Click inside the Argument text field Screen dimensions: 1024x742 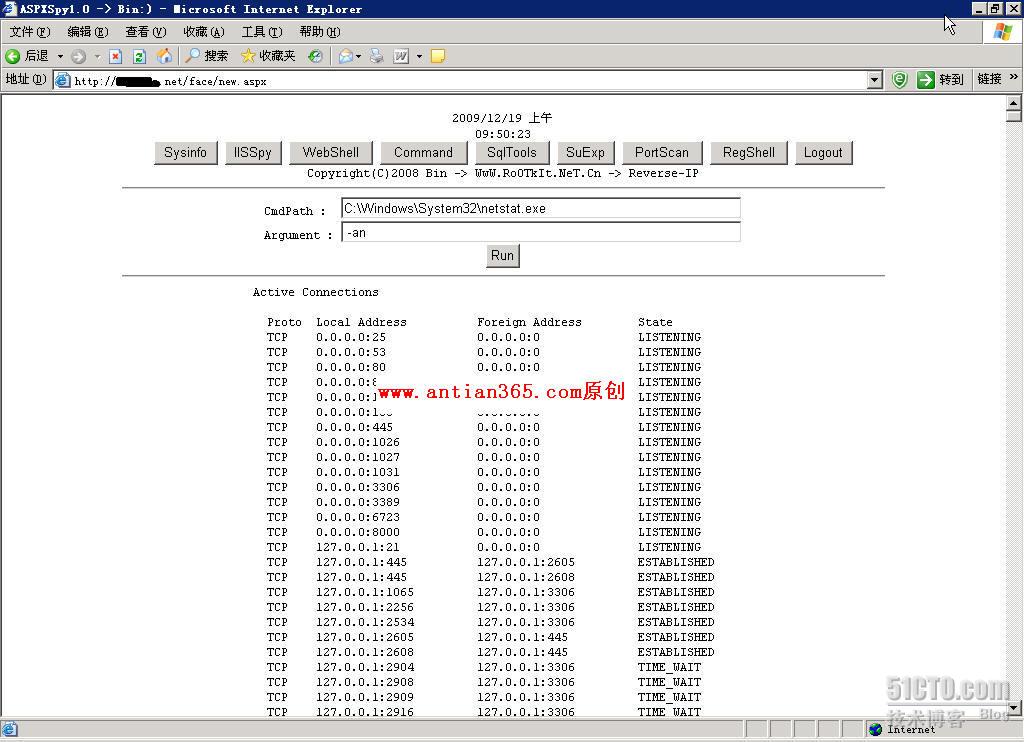pos(540,232)
